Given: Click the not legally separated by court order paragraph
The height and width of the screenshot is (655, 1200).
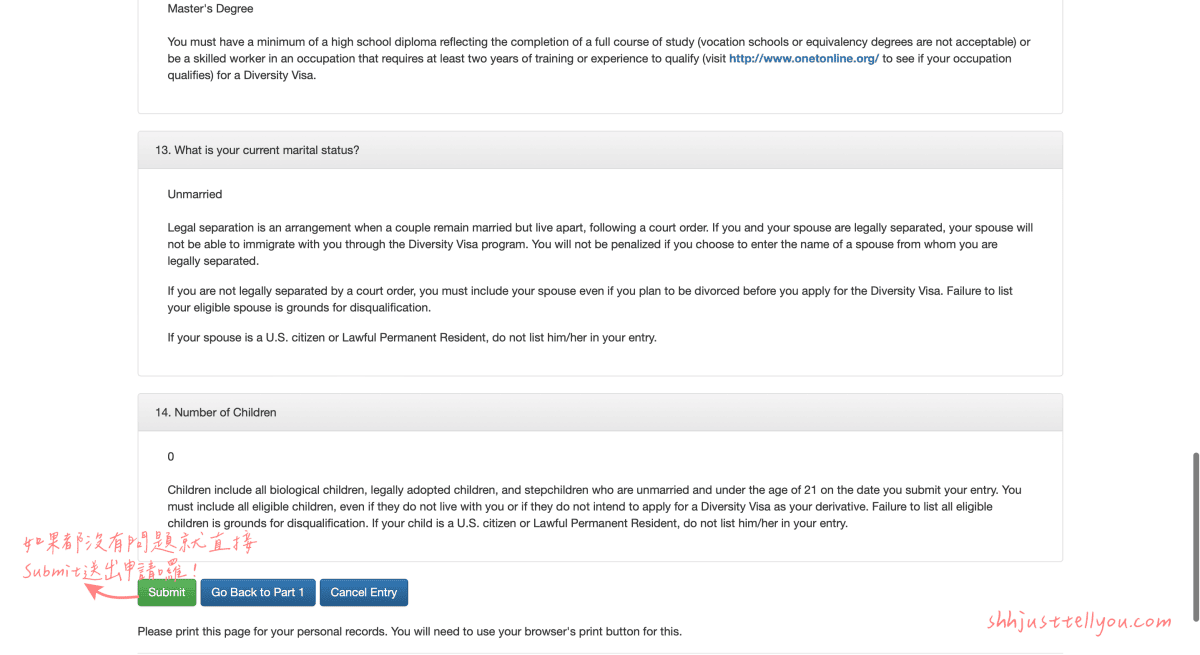Looking at the screenshot, I should point(590,299).
